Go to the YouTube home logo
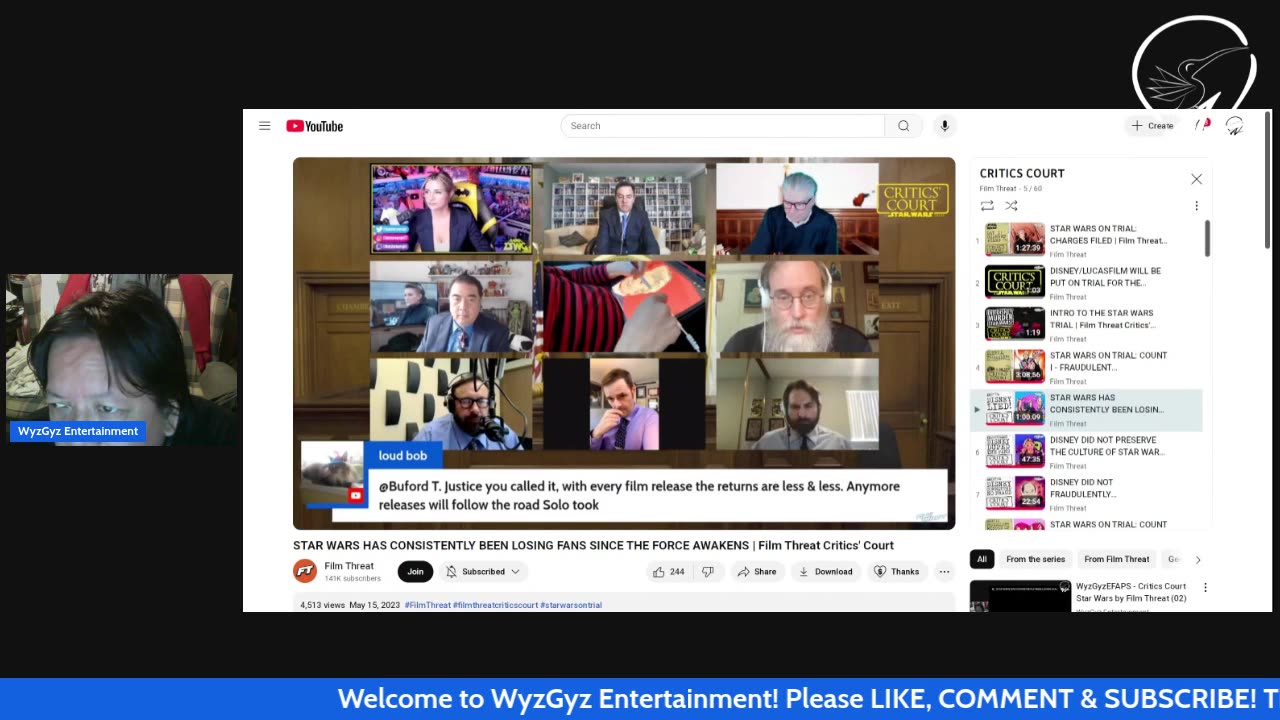This screenshot has height=720, width=1280. tap(314, 126)
